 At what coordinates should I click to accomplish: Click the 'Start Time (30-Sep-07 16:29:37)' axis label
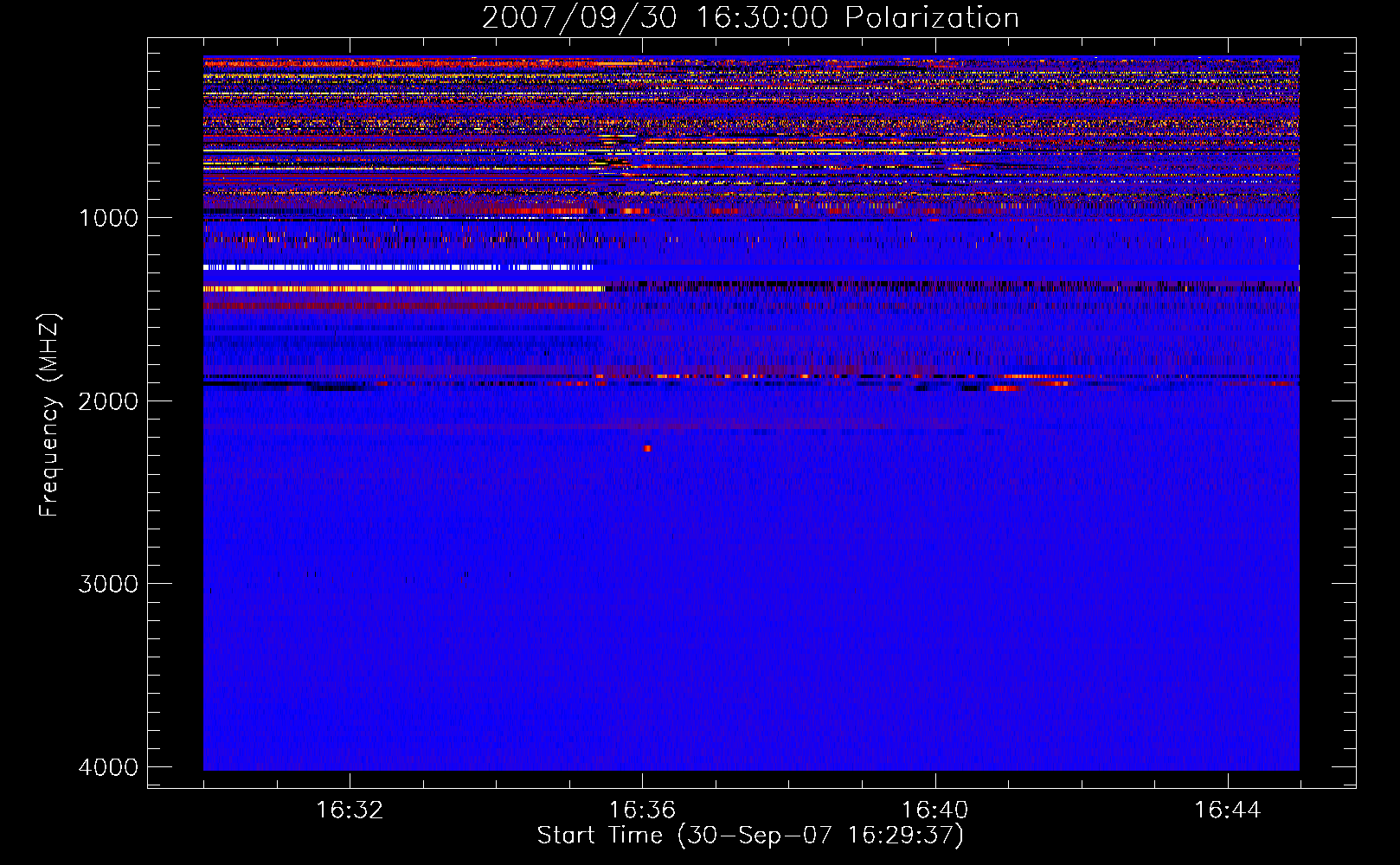[750, 836]
